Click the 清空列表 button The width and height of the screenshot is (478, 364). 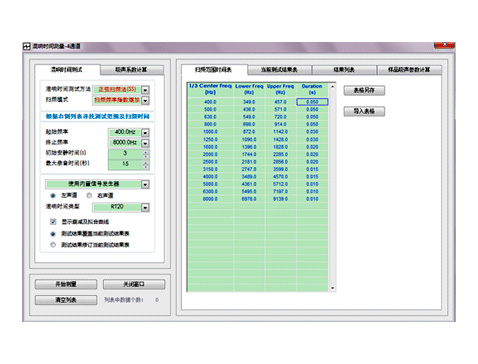(66, 300)
